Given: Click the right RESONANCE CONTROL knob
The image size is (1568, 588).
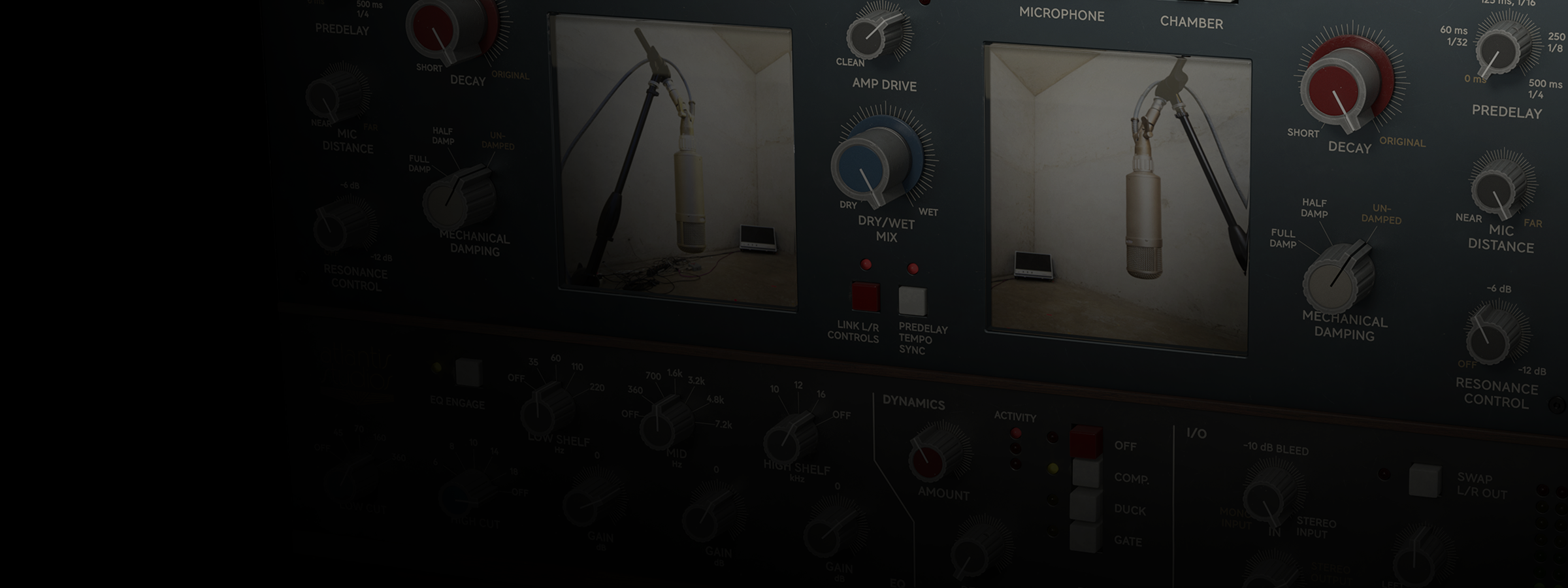Looking at the screenshot, I should (1492, 336).
